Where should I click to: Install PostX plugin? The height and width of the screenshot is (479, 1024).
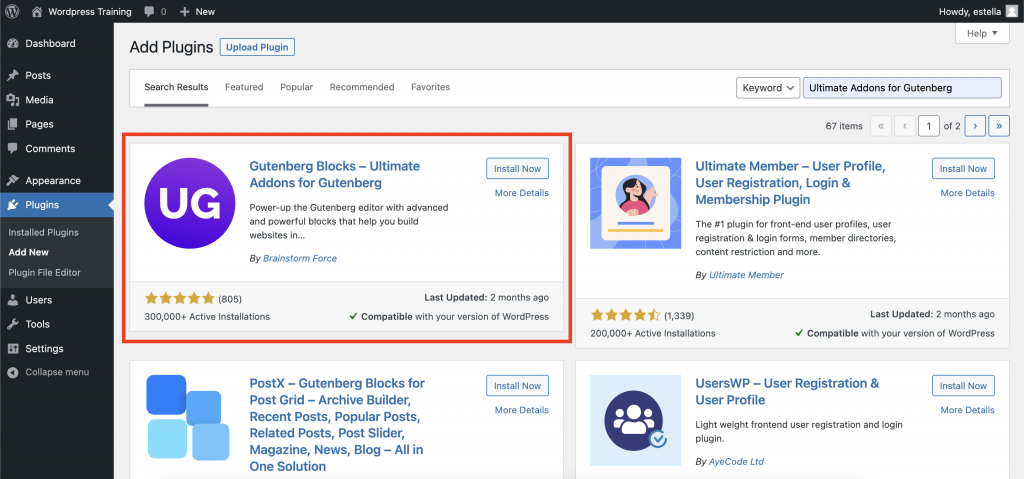click(x=517, y=386)
